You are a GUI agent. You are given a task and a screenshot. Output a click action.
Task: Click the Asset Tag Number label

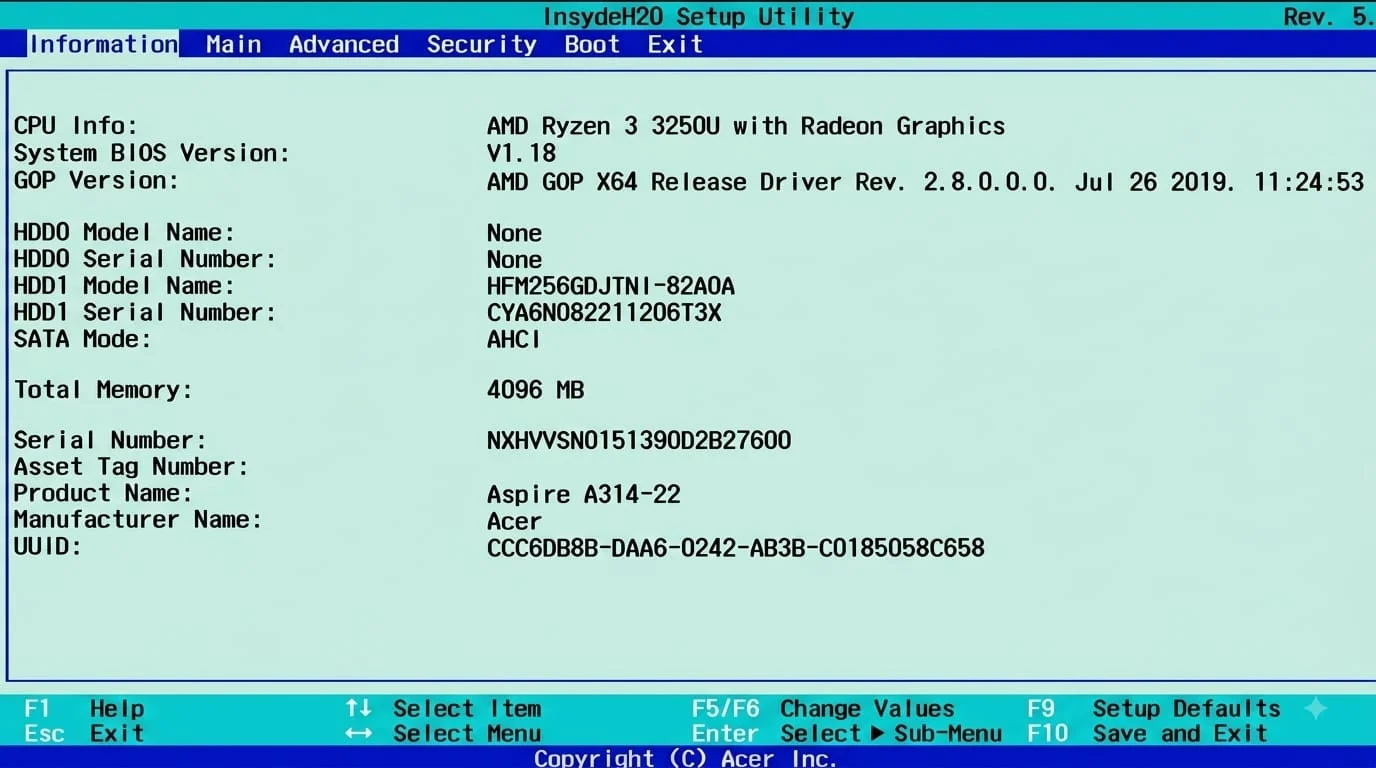point(131,467)
